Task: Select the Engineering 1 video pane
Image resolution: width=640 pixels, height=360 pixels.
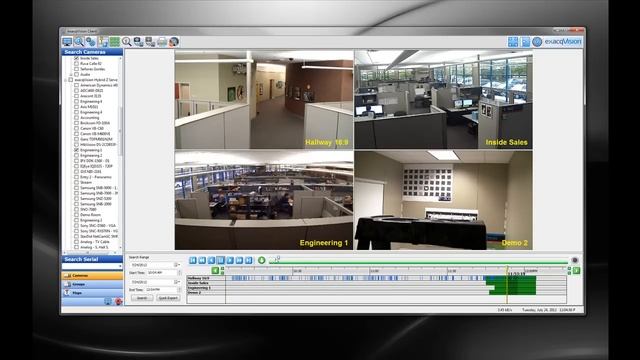Action: click(x=264, y=200)
